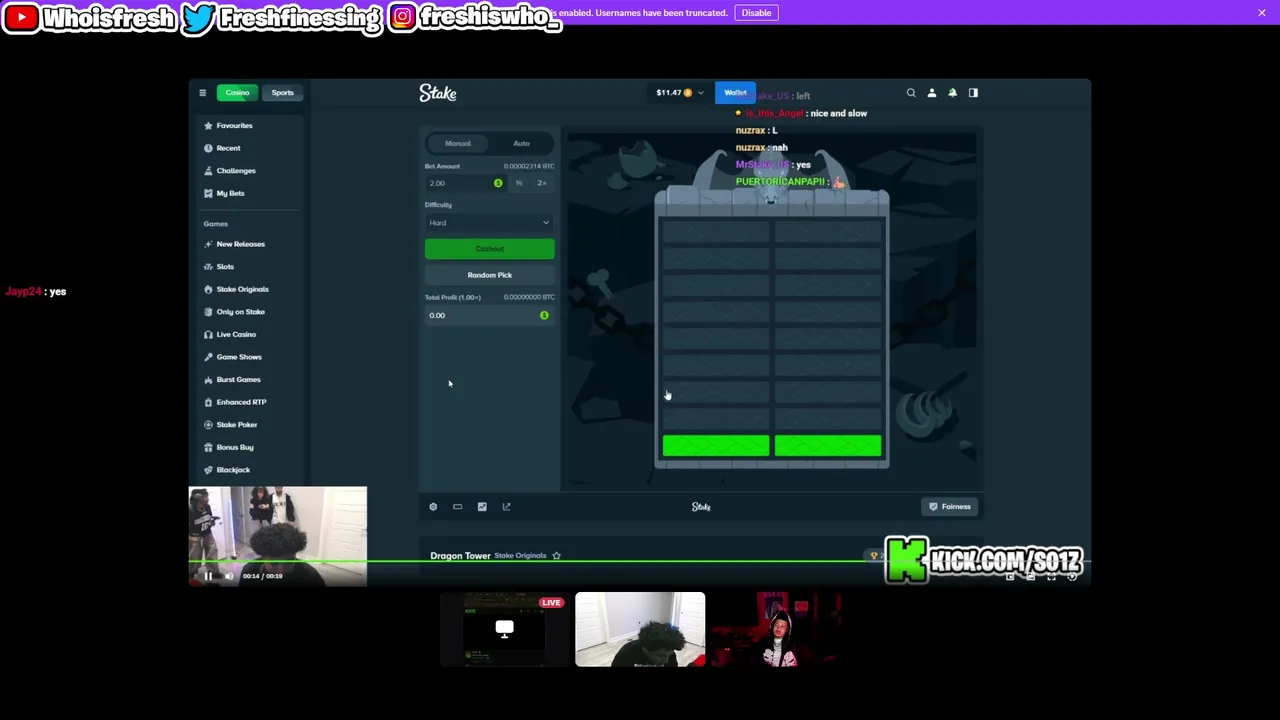
Task: Pick the left green tower tile
Action: [716, 446]
